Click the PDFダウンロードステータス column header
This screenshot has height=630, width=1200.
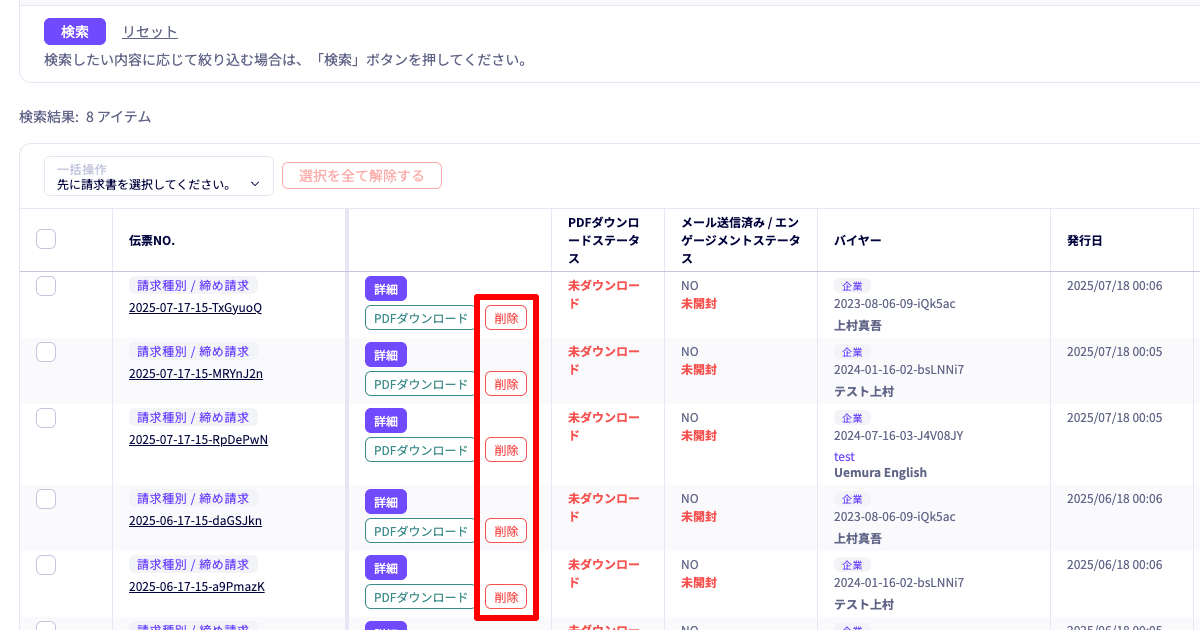603,240
